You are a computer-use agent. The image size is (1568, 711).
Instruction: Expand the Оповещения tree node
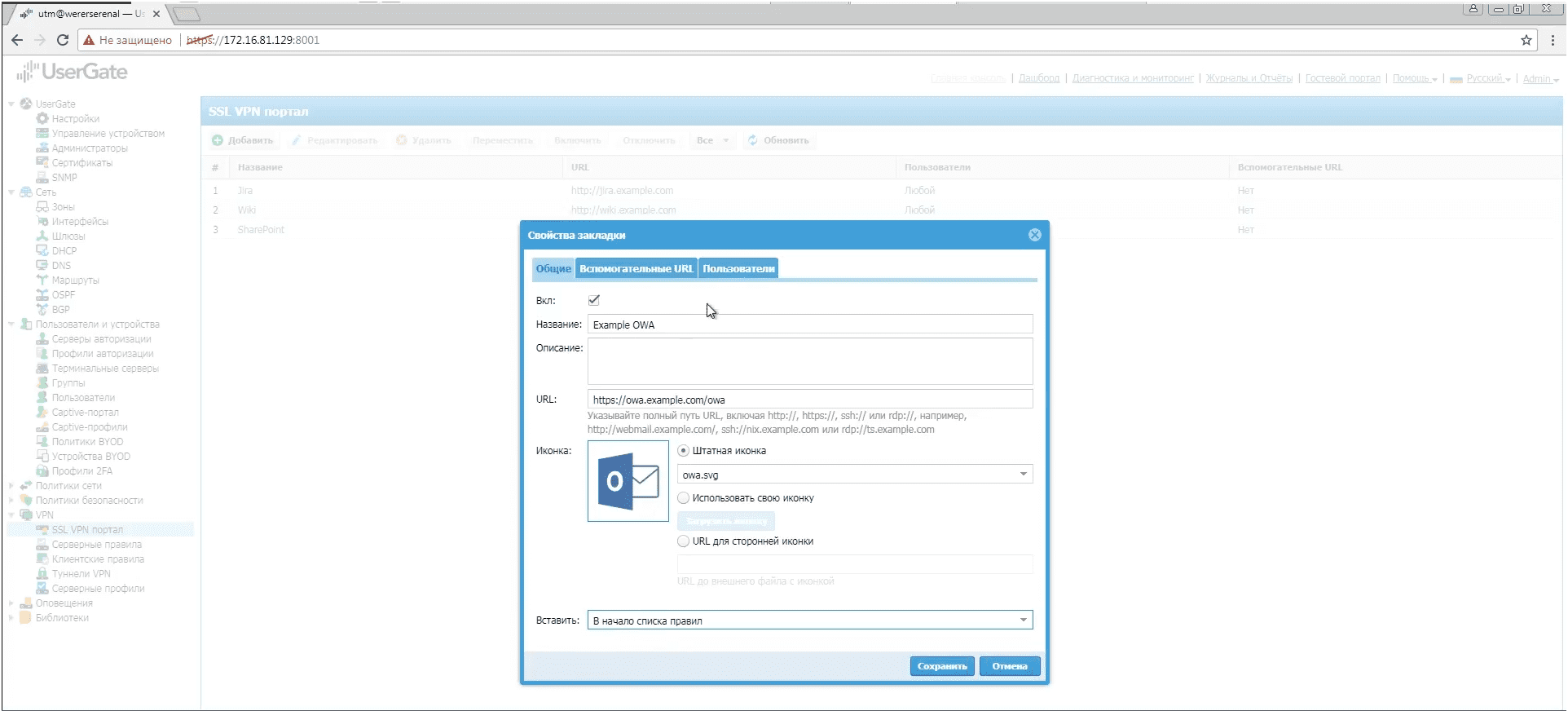point(11,603)
